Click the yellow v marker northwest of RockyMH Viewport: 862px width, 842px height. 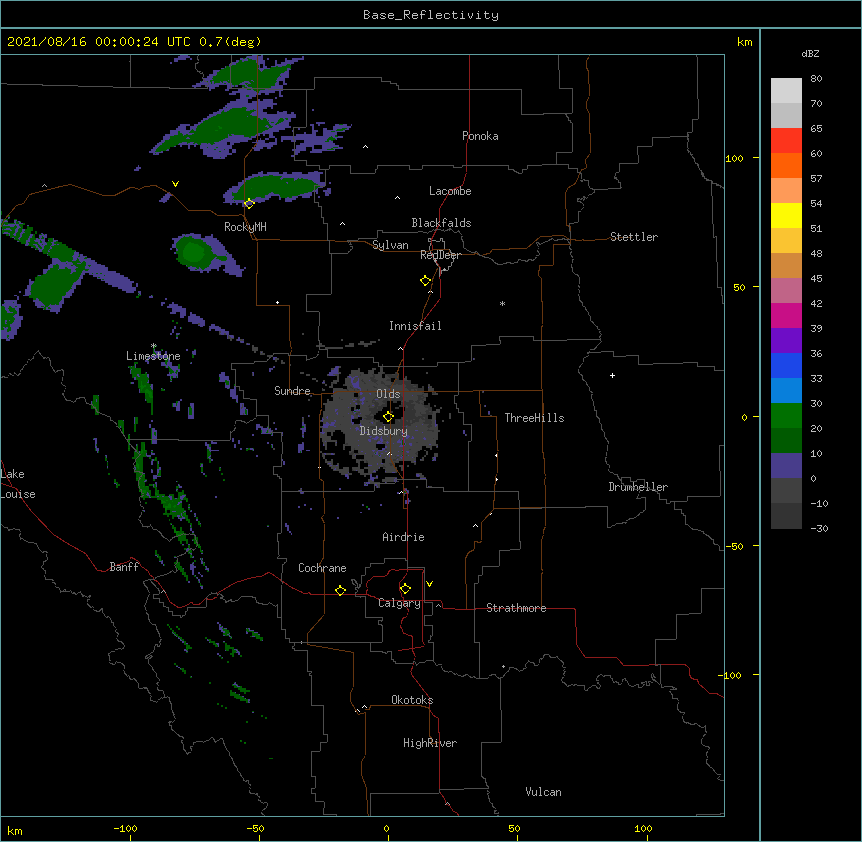(x=175, y=184)
